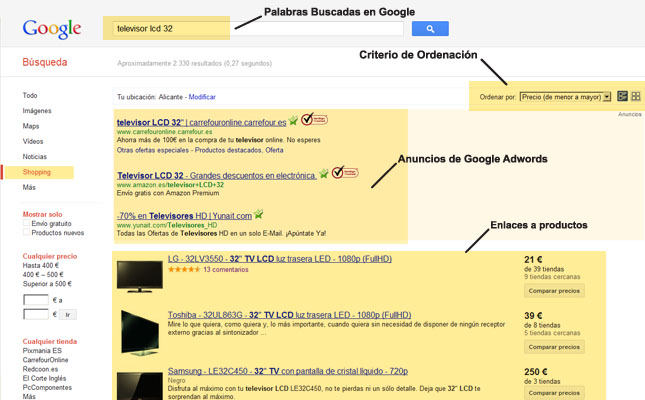This screenshot has height=400, width=645.
Task: Select Imágenes in left menu
Action: click(x=37, y=111)
